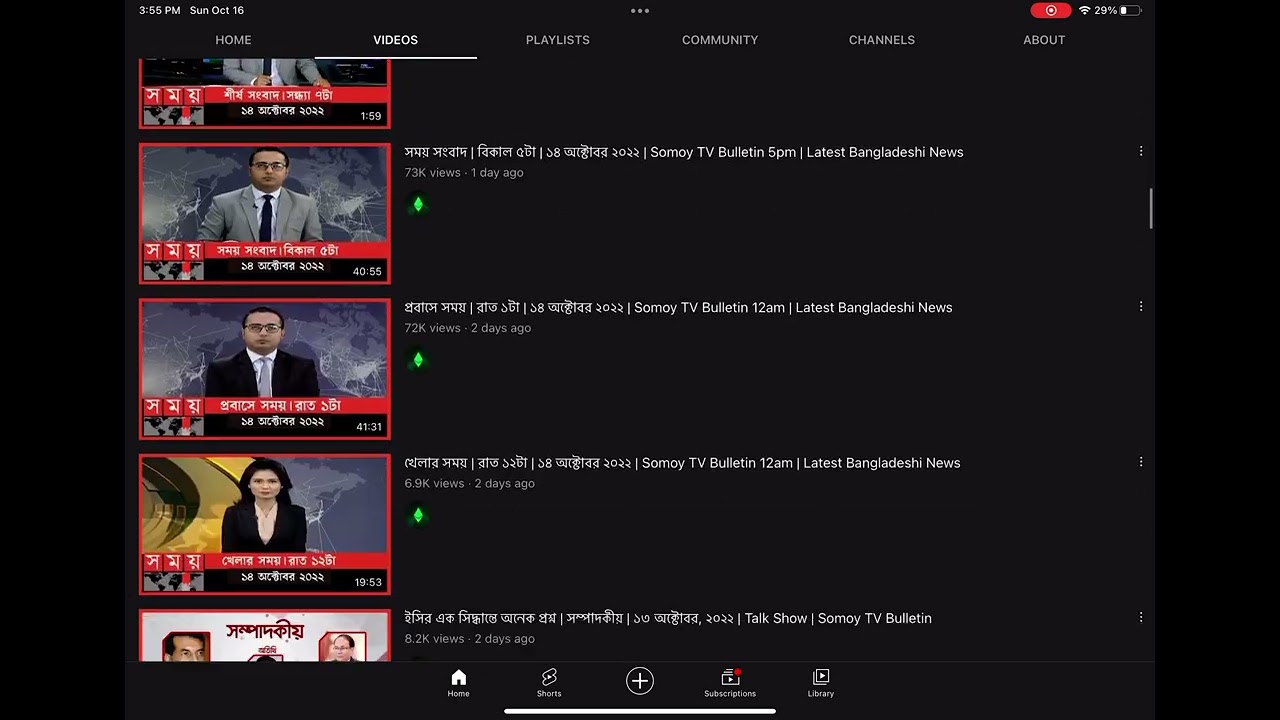
Task: Open options menu for খেলার সময় video
Action: [1141, 462]
